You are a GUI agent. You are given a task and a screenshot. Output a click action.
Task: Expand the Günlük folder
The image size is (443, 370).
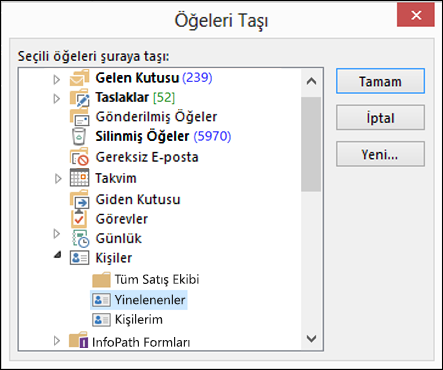point(57,234)
